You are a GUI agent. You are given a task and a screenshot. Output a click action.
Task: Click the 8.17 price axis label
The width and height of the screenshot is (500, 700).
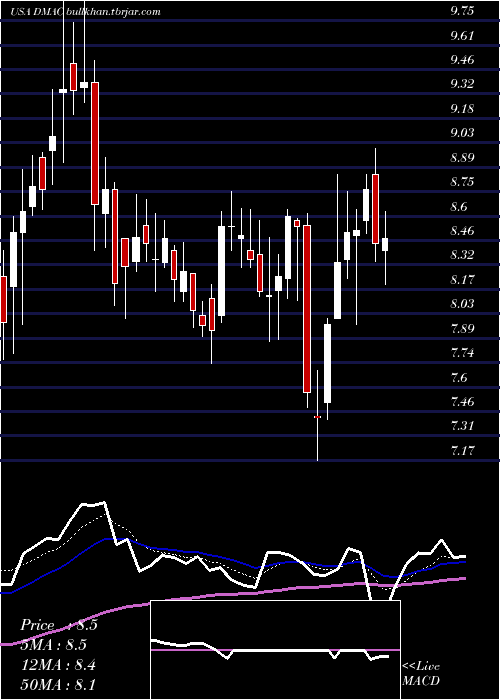462,280
